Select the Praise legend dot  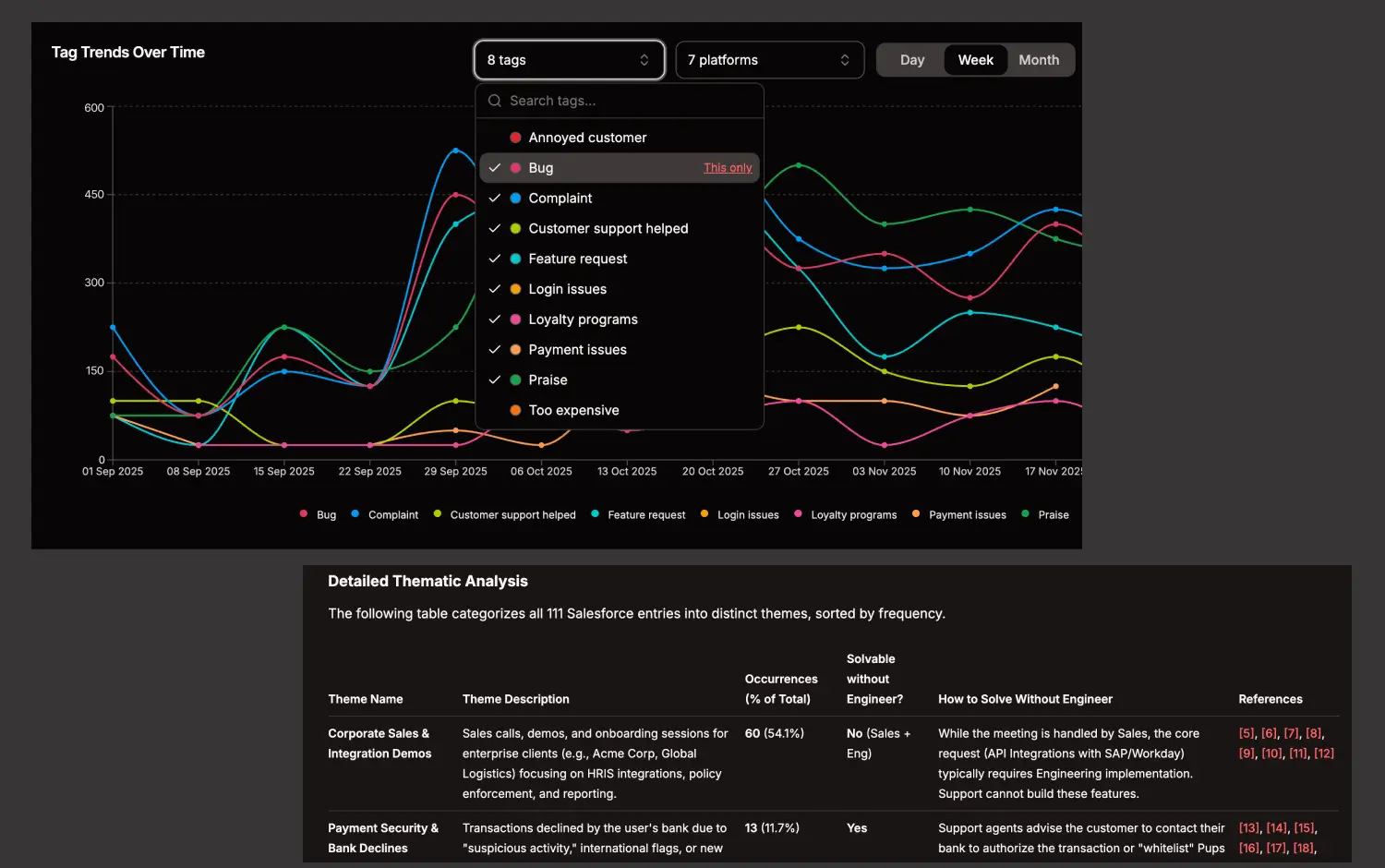pyautogui.click(x=1025, y=513)
